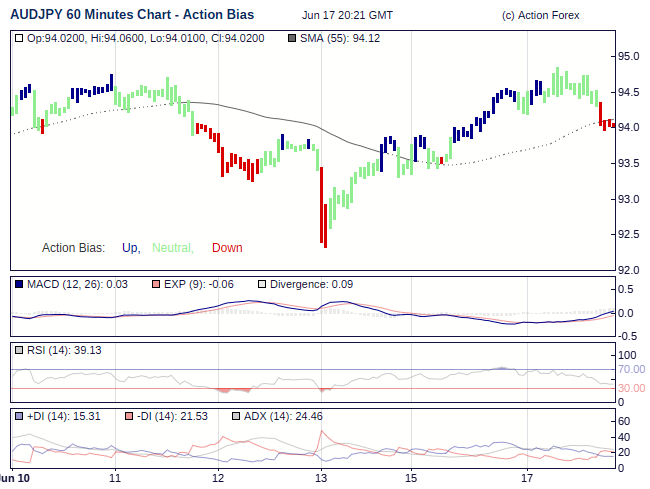
Task: Click the SMA (55) legend swatch
Action: click(292, 38)
